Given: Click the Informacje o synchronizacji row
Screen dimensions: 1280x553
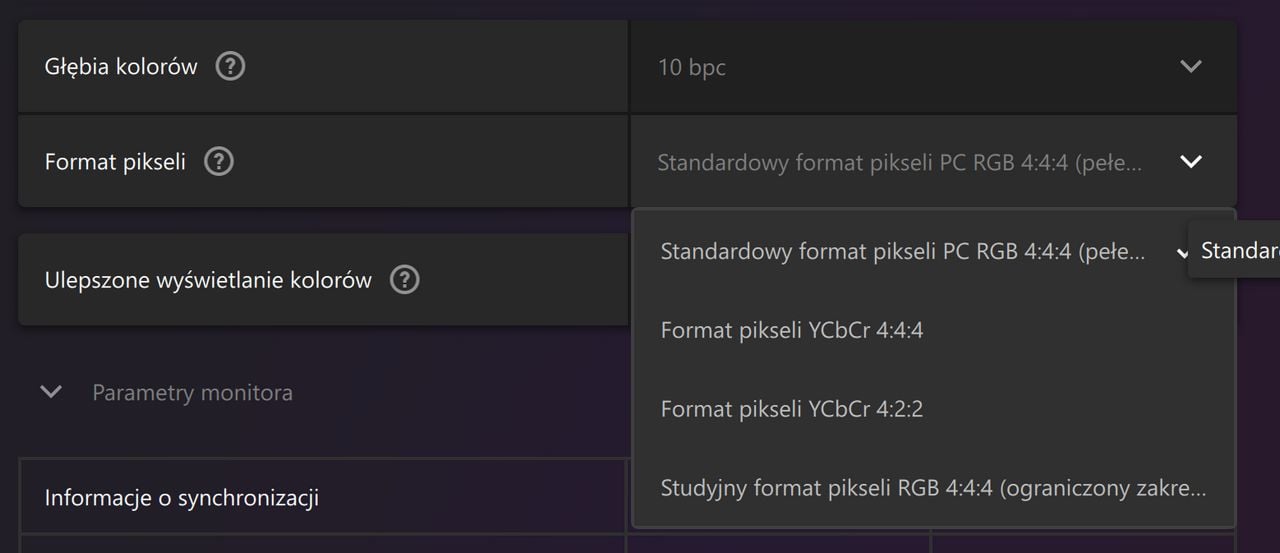Looking at the screenshot, I should [x=323, y=497].
